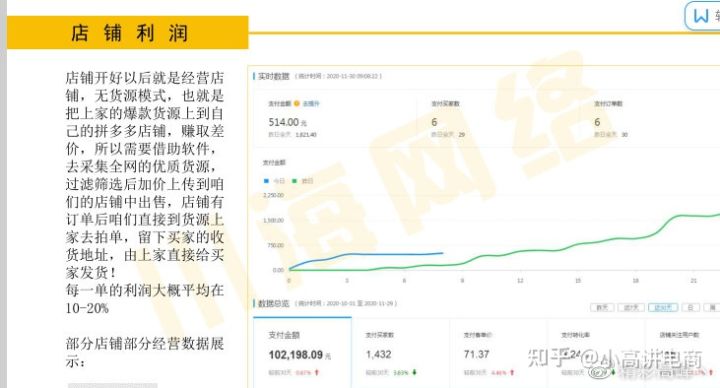Click the W icon at top right corner
This screenshot has height=388, width=720.
[701, 16]
